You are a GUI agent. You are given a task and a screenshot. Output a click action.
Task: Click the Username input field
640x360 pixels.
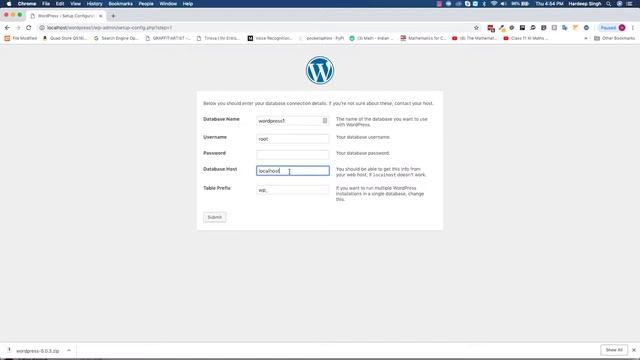[293, 139]
